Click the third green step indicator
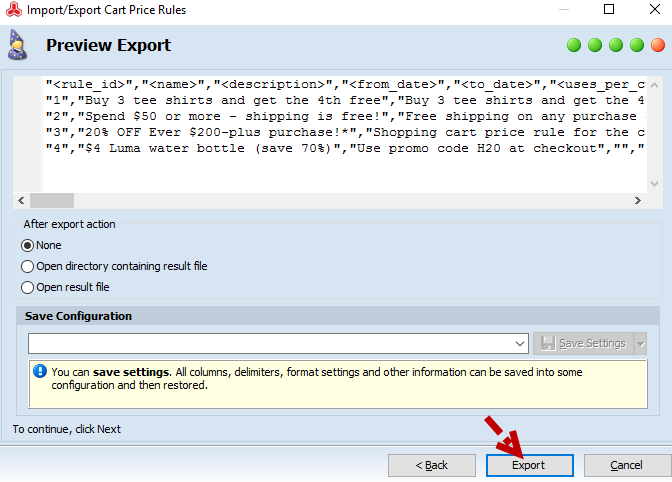The height and width of the screenshot is (482, 672). 616,45
